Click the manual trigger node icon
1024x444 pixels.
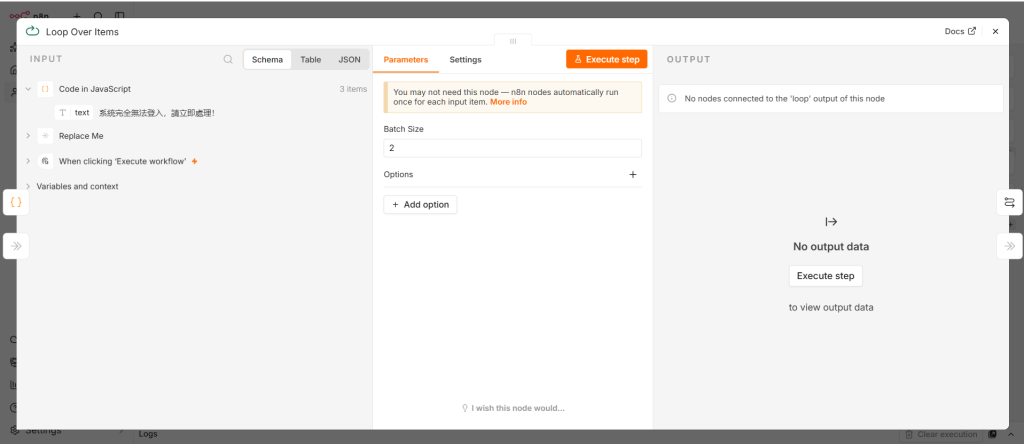[45, 161]
